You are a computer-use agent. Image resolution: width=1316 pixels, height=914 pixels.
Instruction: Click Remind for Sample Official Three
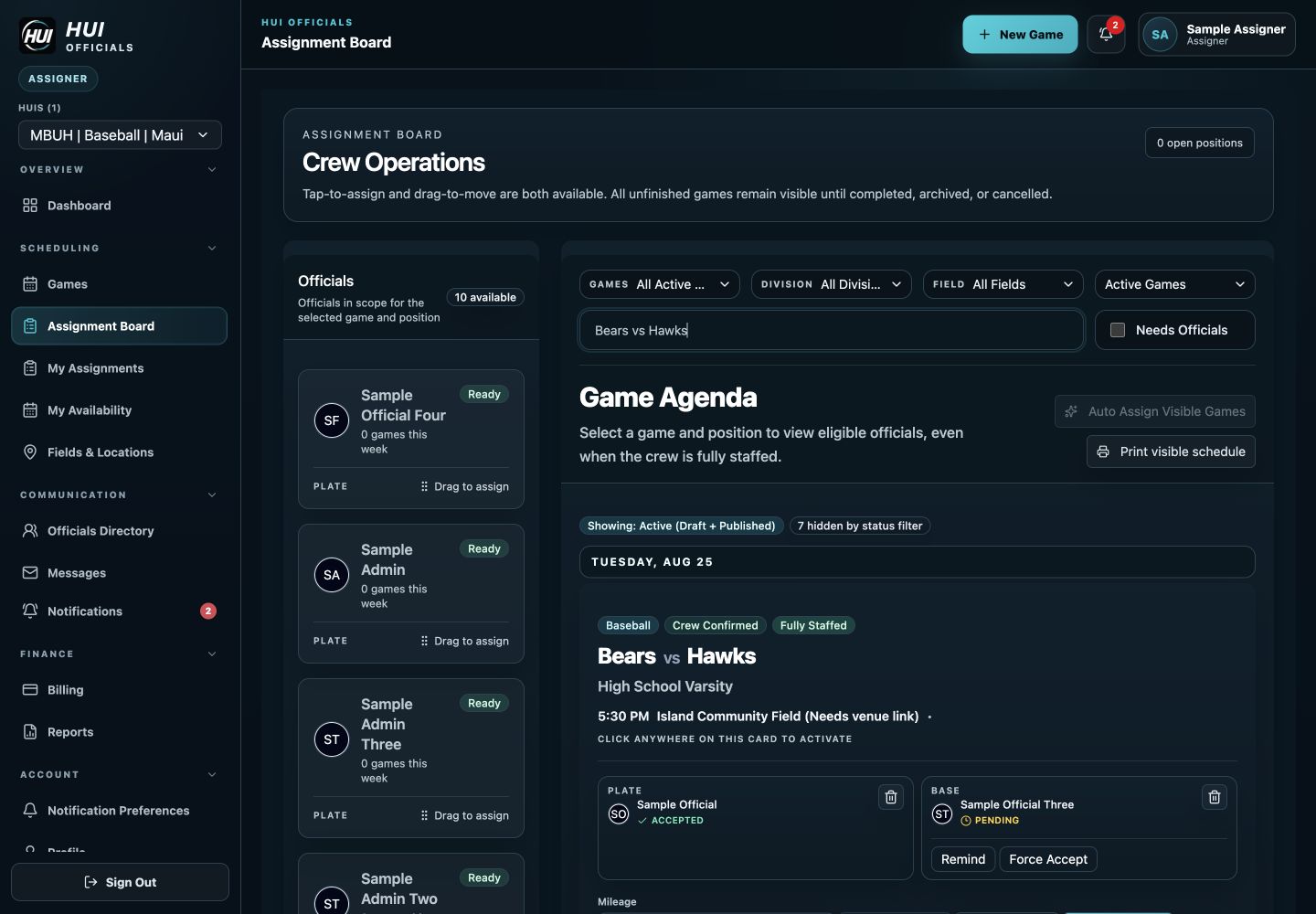(963, 859)
